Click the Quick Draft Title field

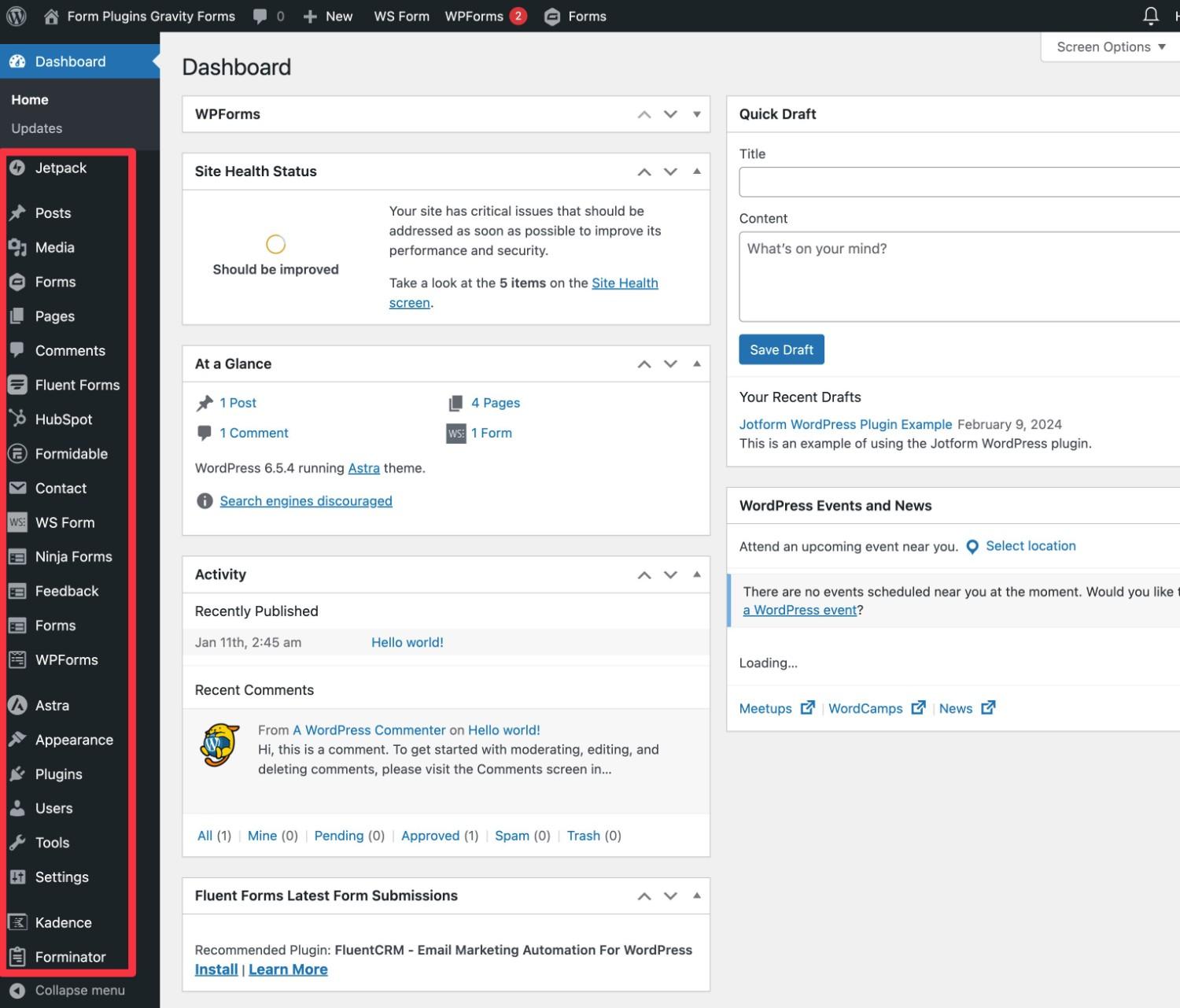[x=960, y=182]
